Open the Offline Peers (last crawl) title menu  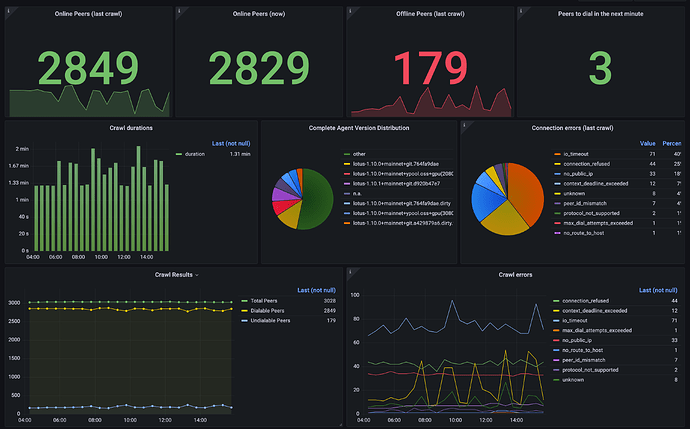(430, 14)
